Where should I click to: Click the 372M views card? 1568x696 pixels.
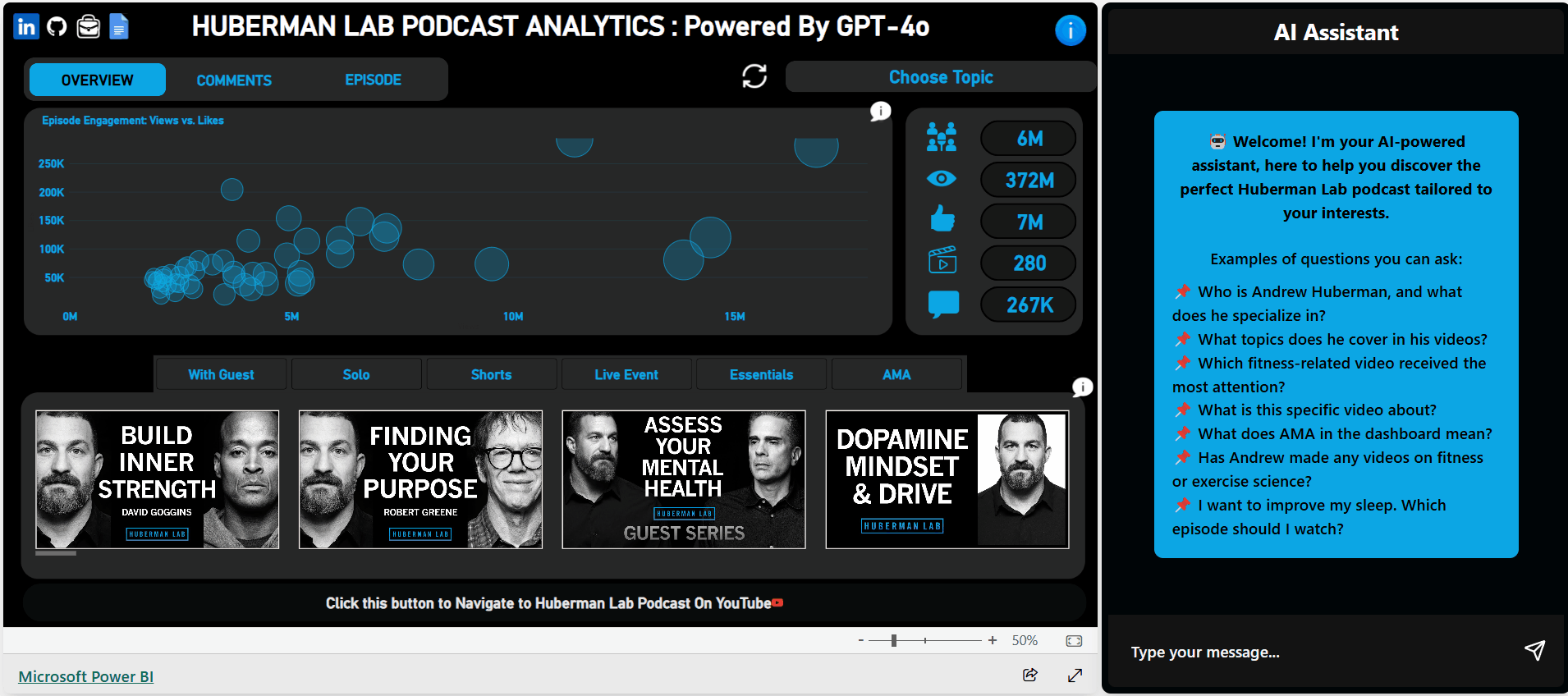click(x=1029, y=180)
